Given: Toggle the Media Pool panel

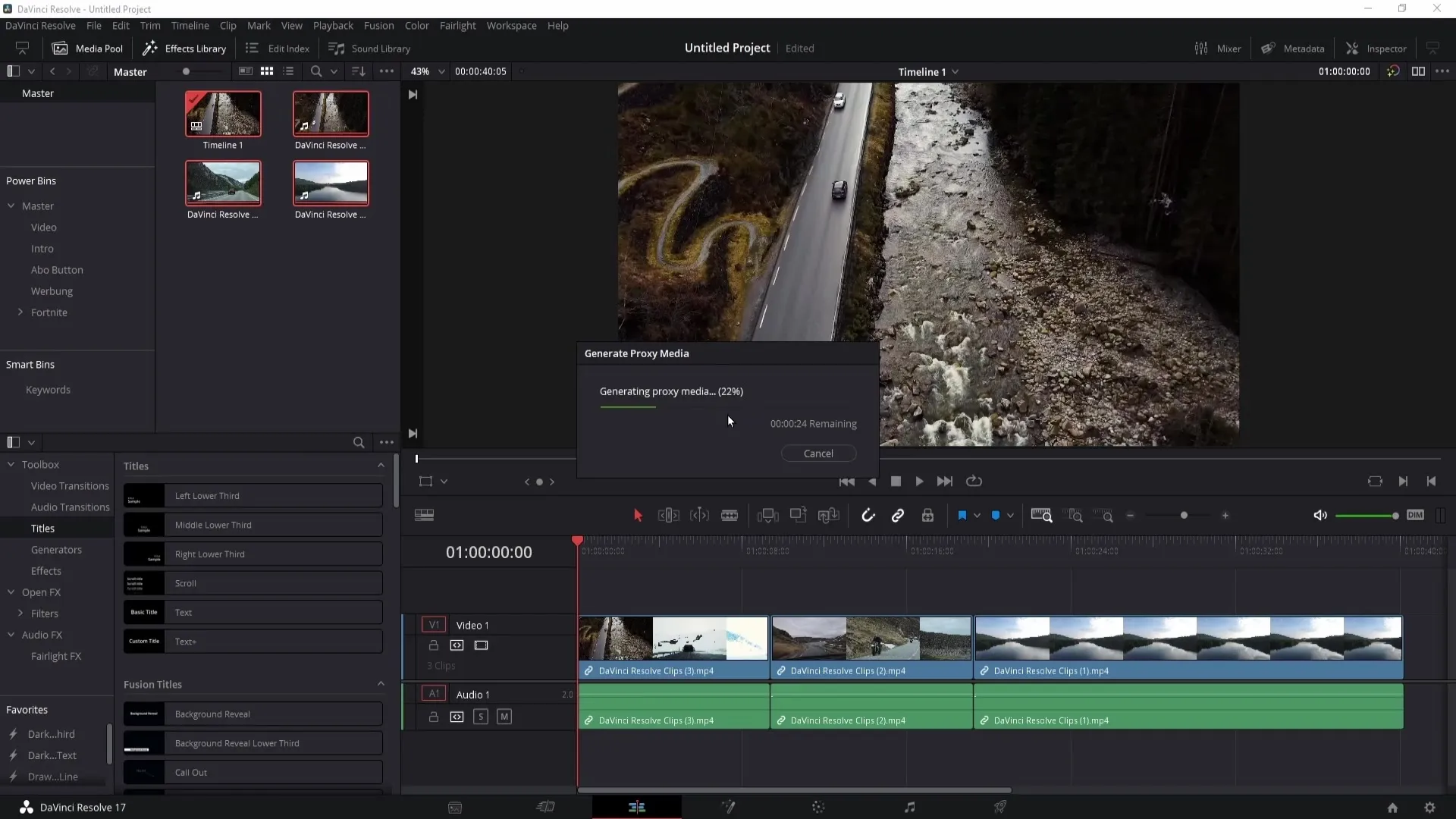Looking at the screenshot, I should (87, 49).
